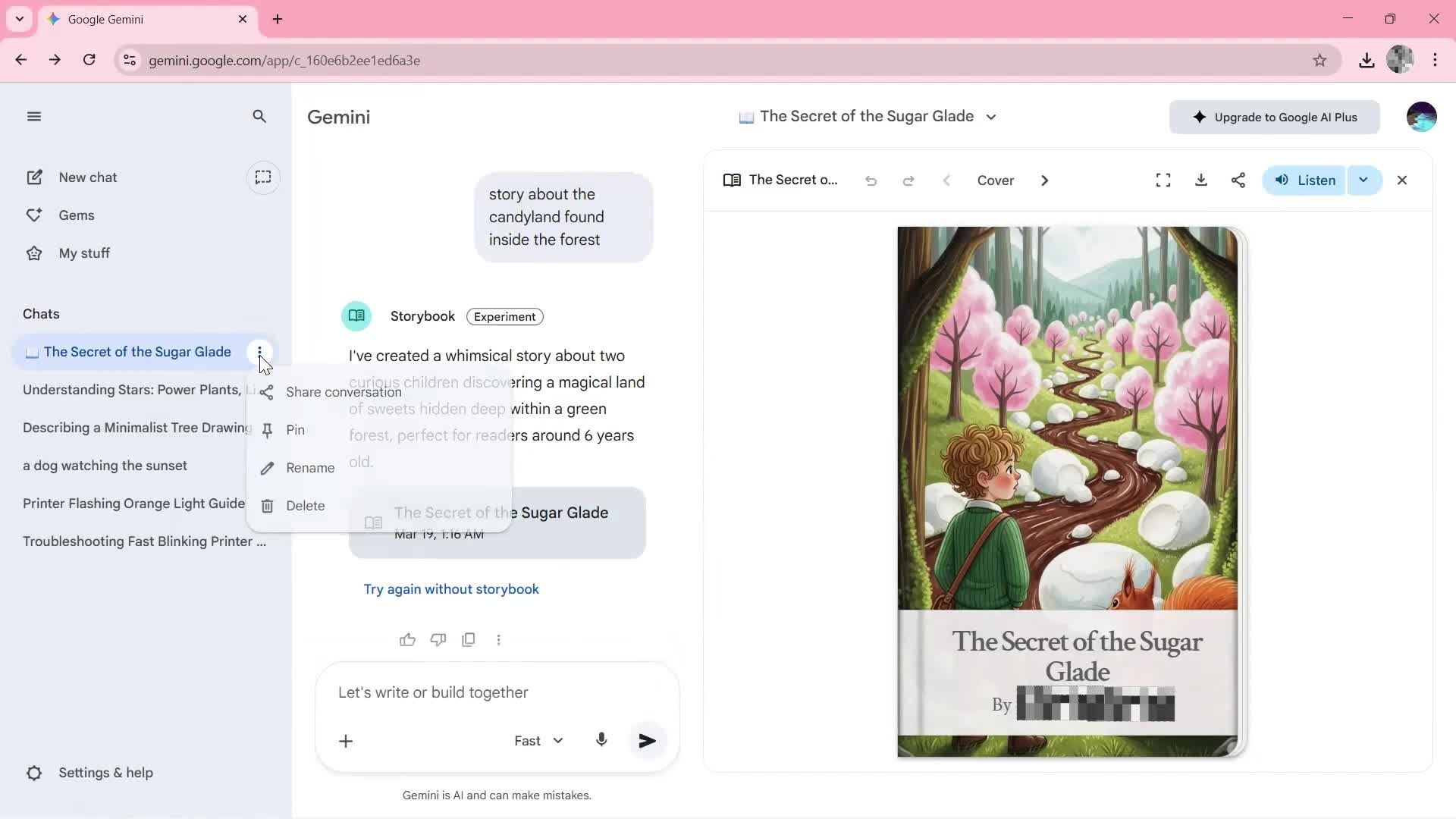Expand the Sugar Glade chat title dropdown

click(991, 117)
